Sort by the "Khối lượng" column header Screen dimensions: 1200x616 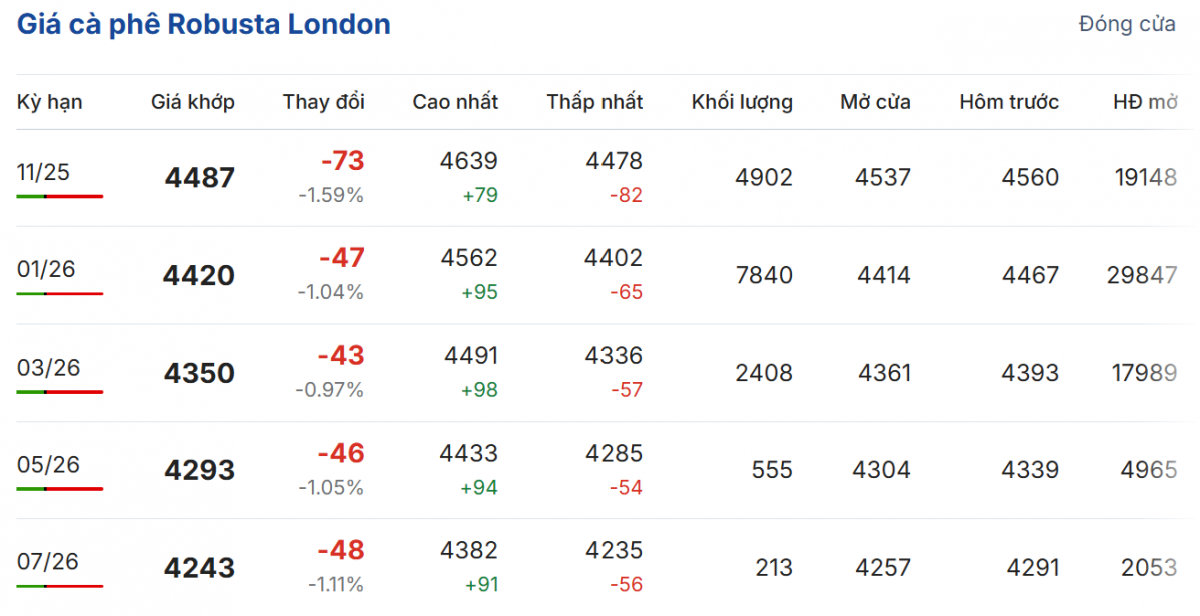(742, 102)
